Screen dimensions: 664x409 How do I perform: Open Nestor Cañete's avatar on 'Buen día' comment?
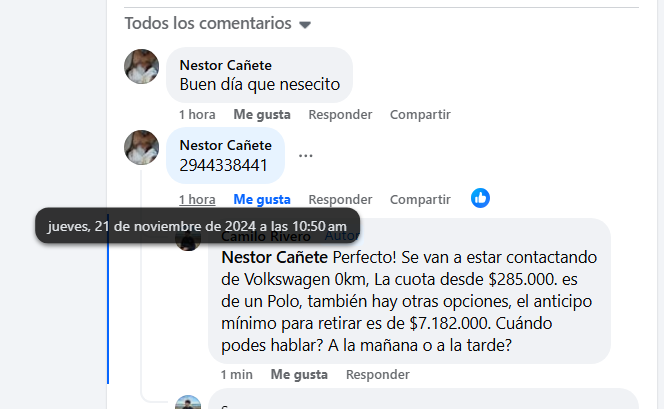click(141, 67)
